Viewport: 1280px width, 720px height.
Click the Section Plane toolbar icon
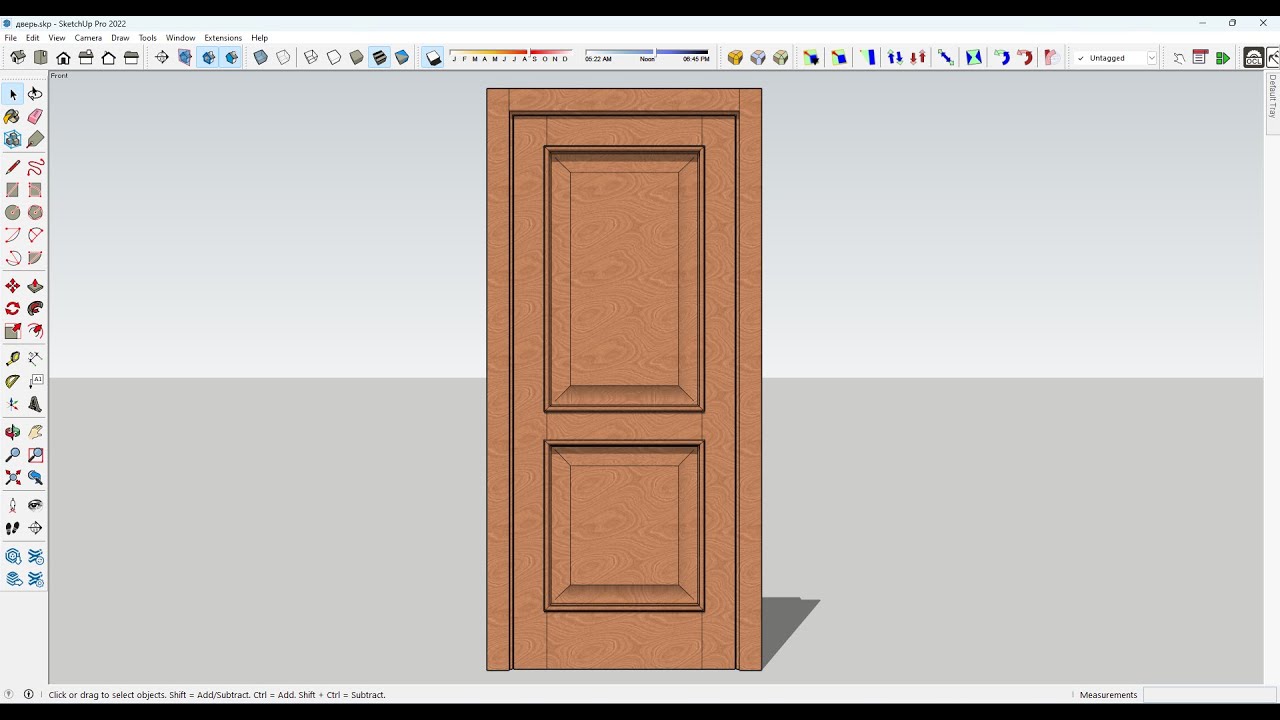161,58
